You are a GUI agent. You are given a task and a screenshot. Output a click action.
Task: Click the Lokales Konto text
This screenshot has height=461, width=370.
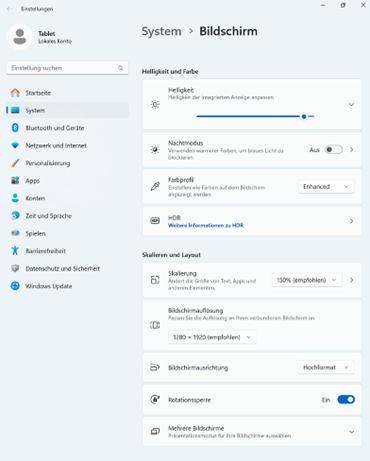(x=55, y=41)
